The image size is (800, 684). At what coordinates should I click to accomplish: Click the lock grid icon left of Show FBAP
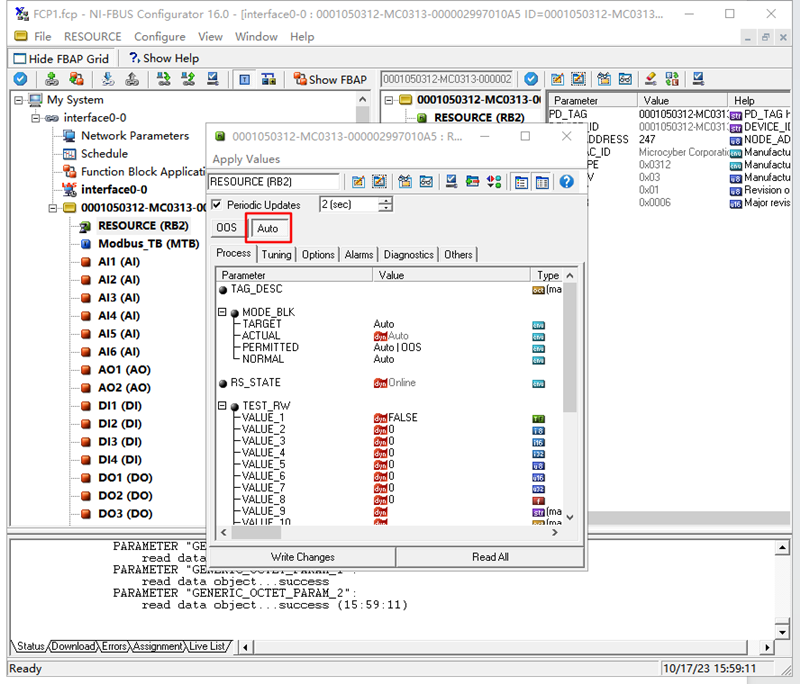(x=268, y=80)
